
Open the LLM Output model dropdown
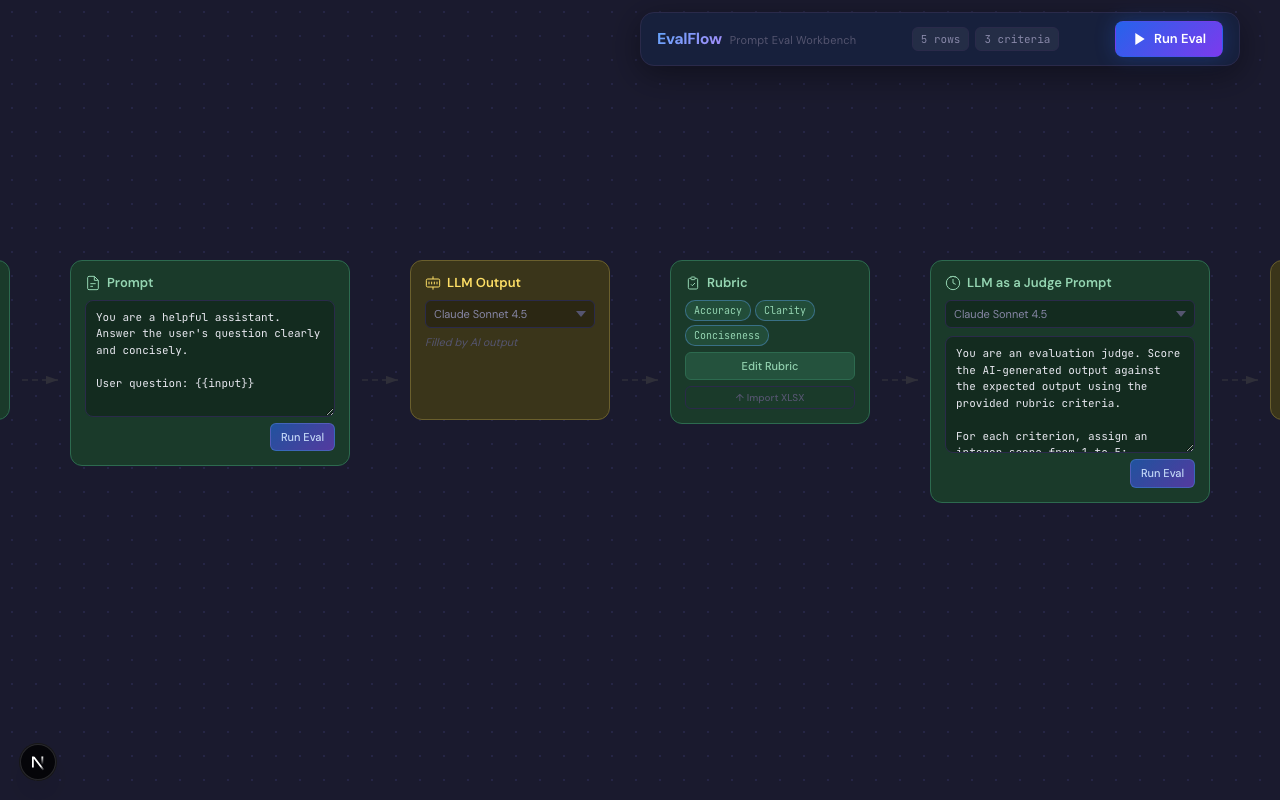[x=510, y=314]
